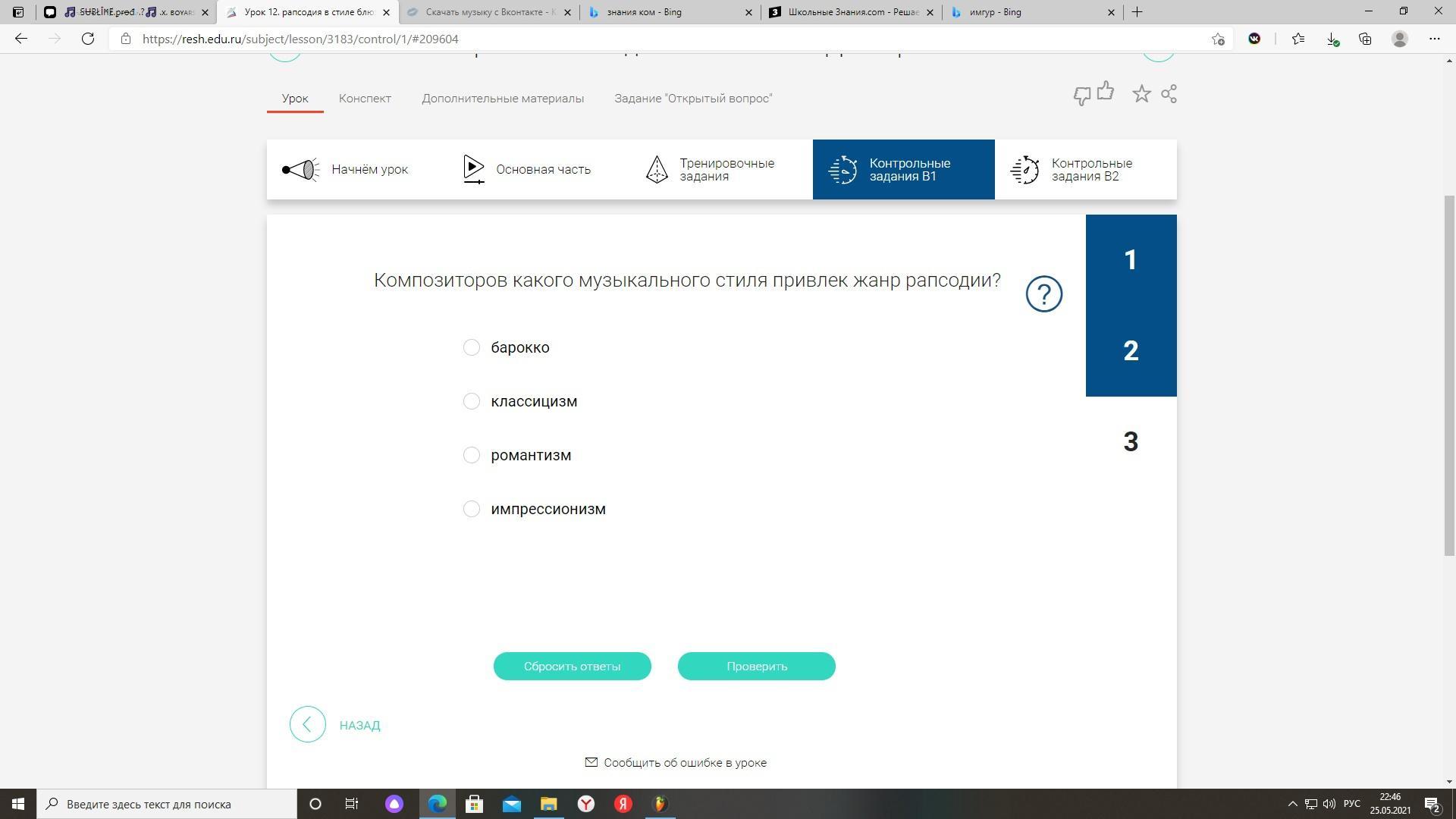Click the thumbs up like icon

(1106, 92)
